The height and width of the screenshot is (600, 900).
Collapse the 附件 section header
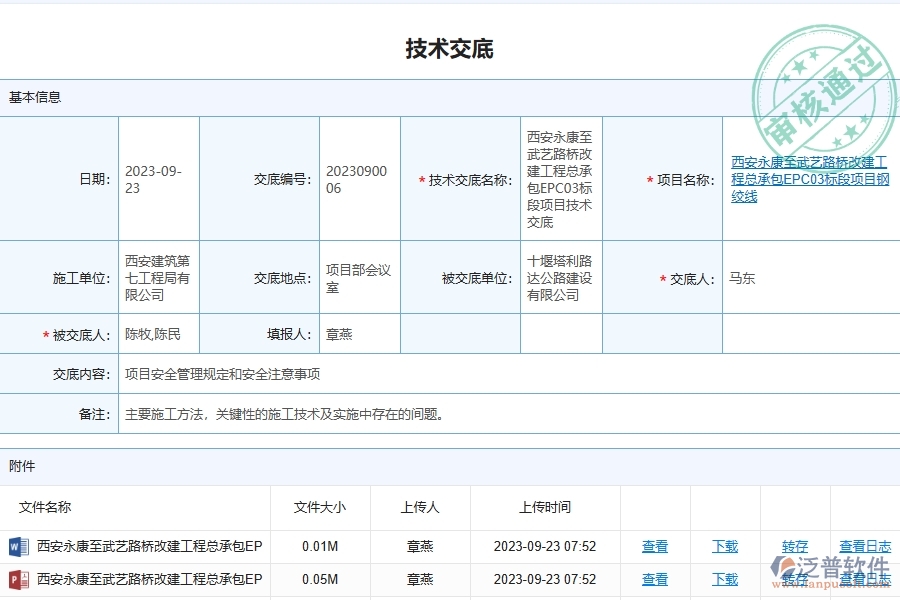[18, 466]
